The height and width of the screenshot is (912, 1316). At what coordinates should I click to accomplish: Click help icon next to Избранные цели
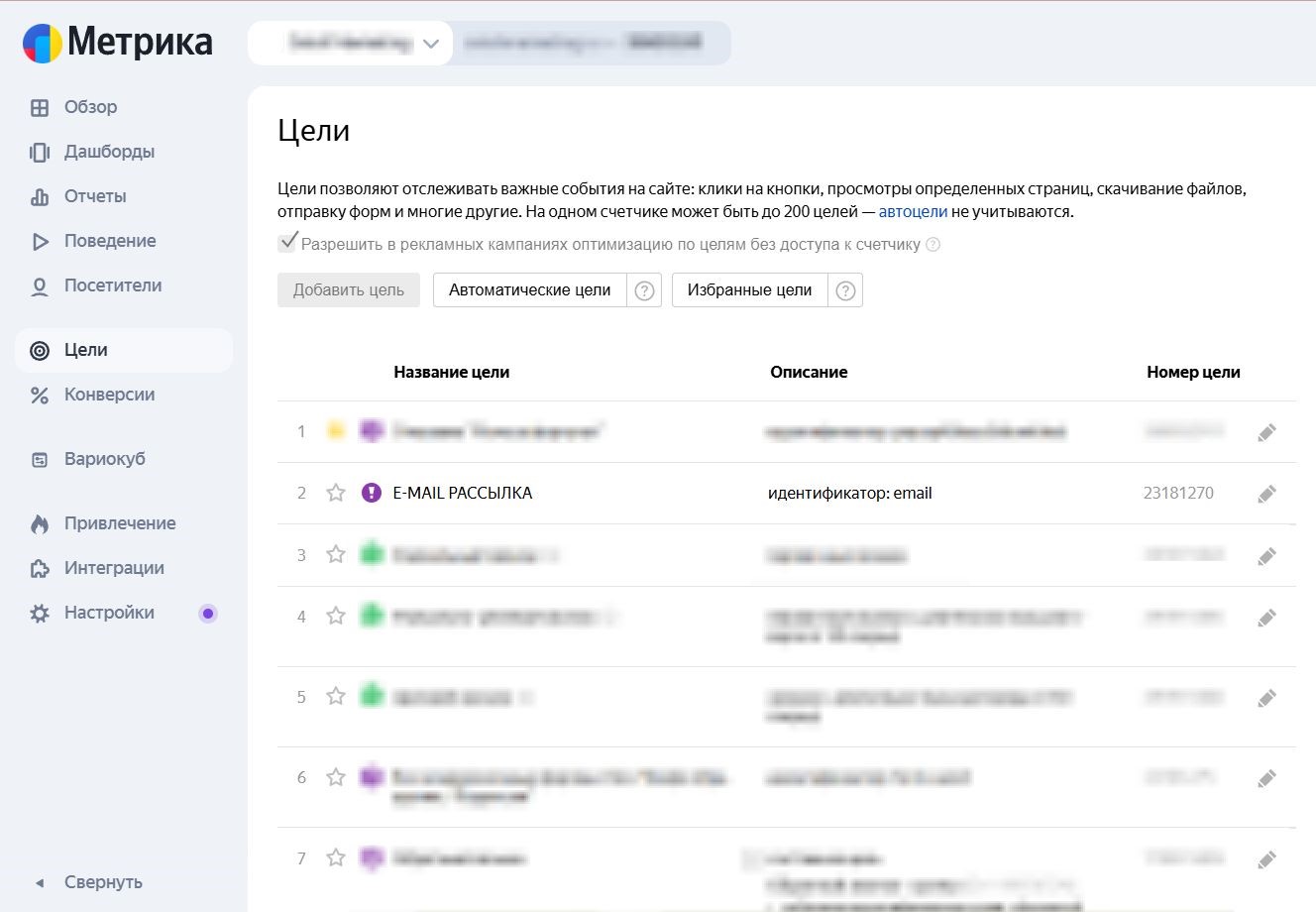pos(845,290)
